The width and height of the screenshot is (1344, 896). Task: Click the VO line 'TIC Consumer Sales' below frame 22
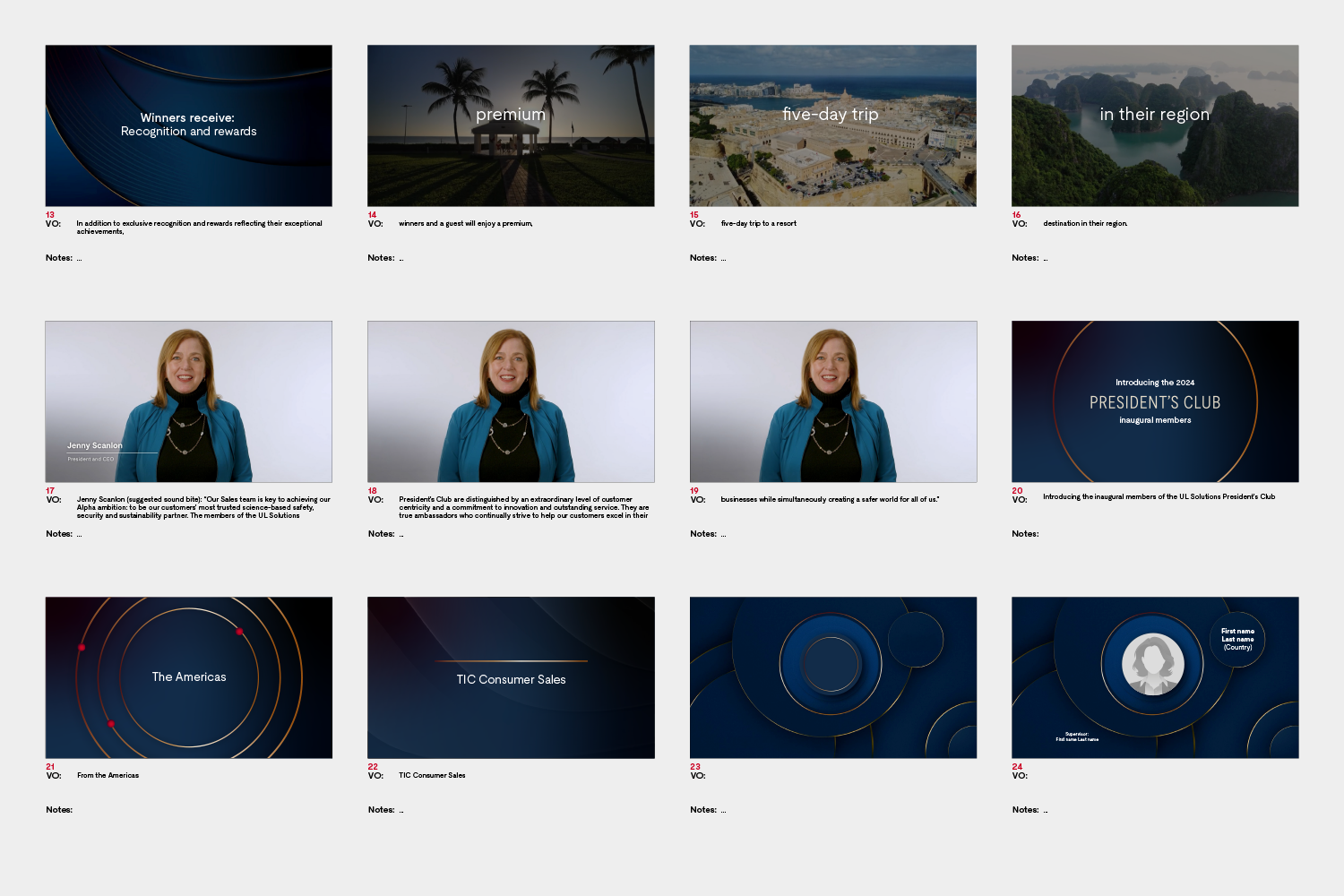432,776
